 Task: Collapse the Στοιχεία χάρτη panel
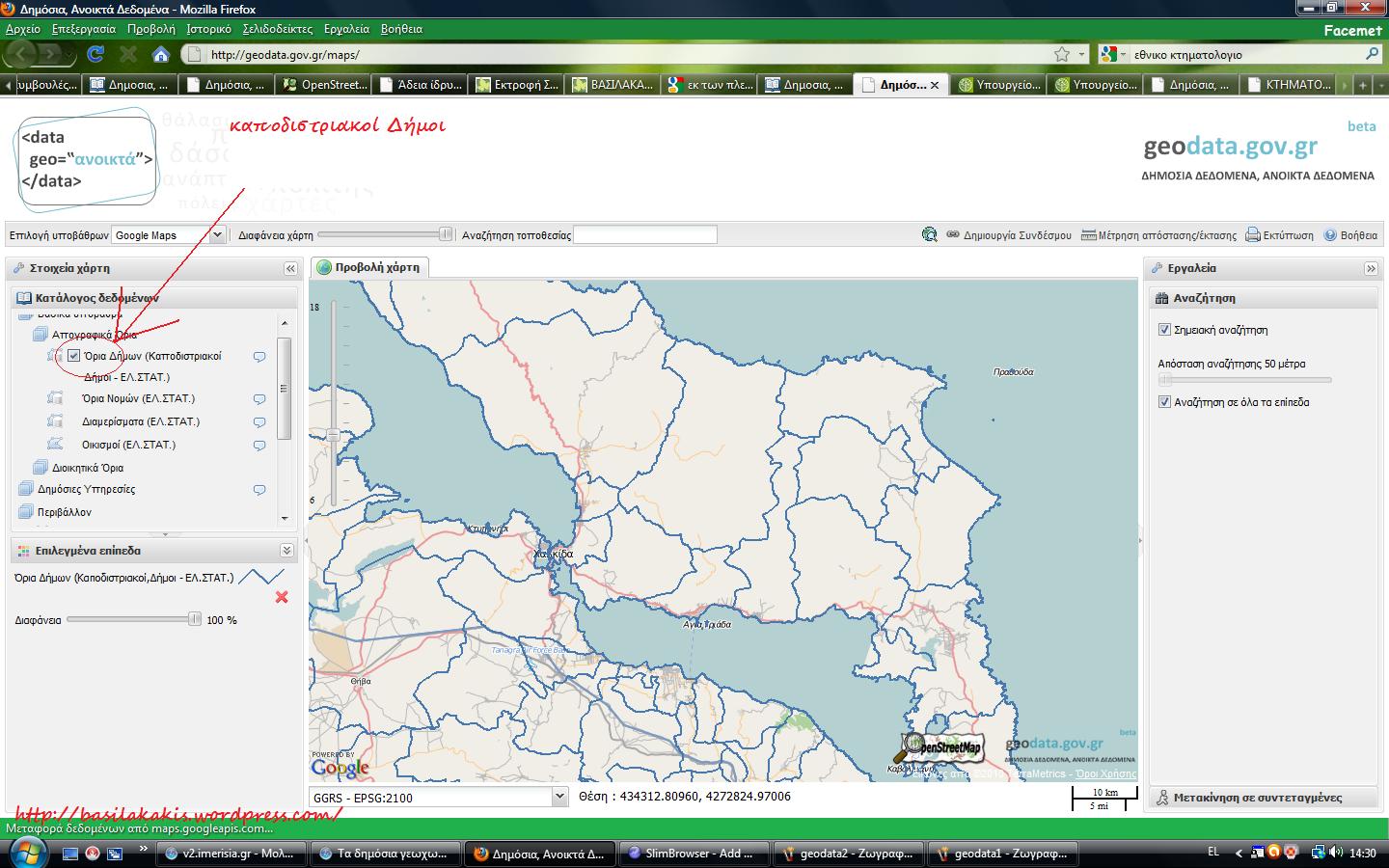pyautogui.click(x=289, y=268)
